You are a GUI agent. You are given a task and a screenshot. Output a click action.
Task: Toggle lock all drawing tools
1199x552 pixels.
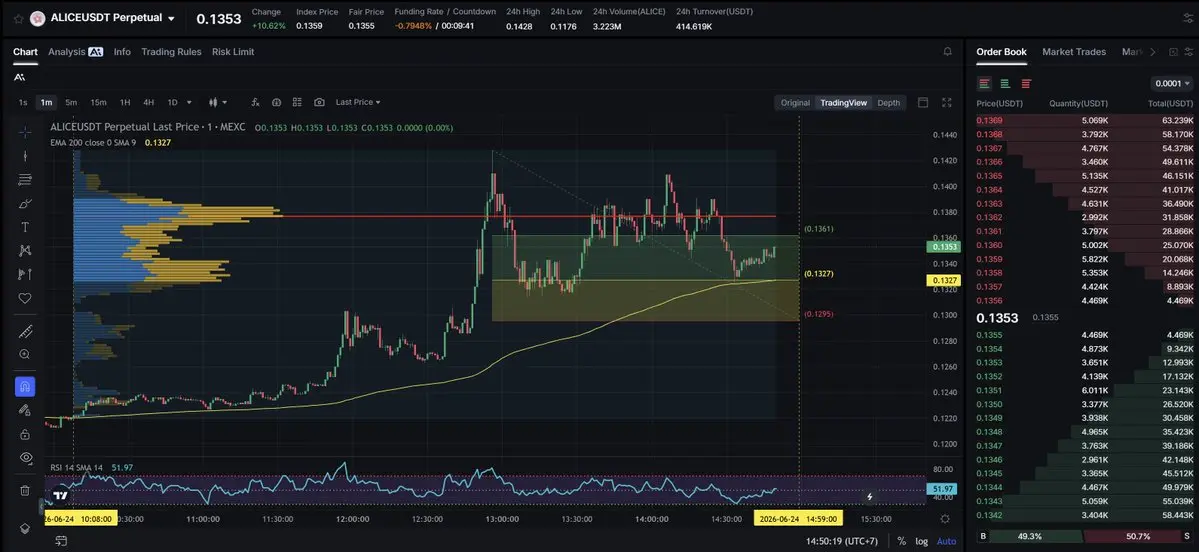[x=24, y=434]
